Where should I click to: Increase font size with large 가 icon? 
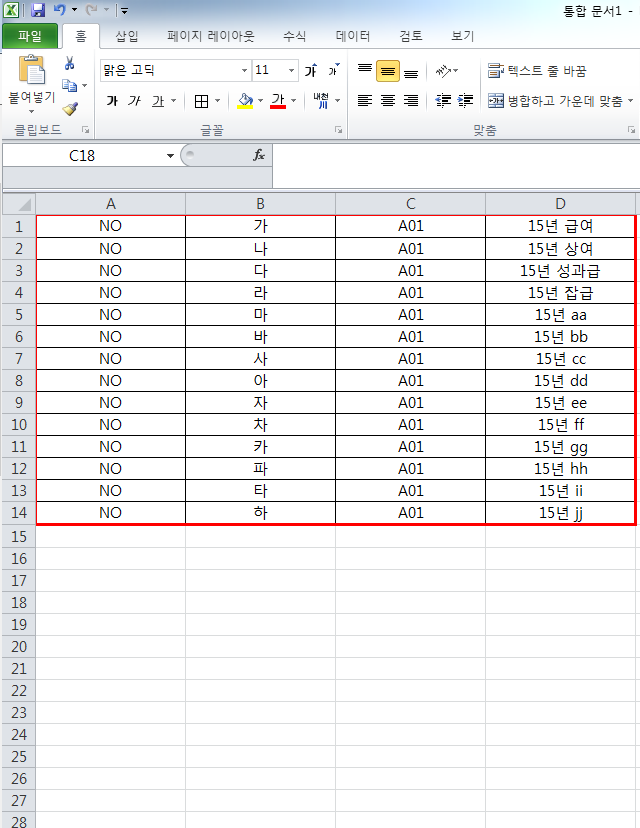click(311, 70)
